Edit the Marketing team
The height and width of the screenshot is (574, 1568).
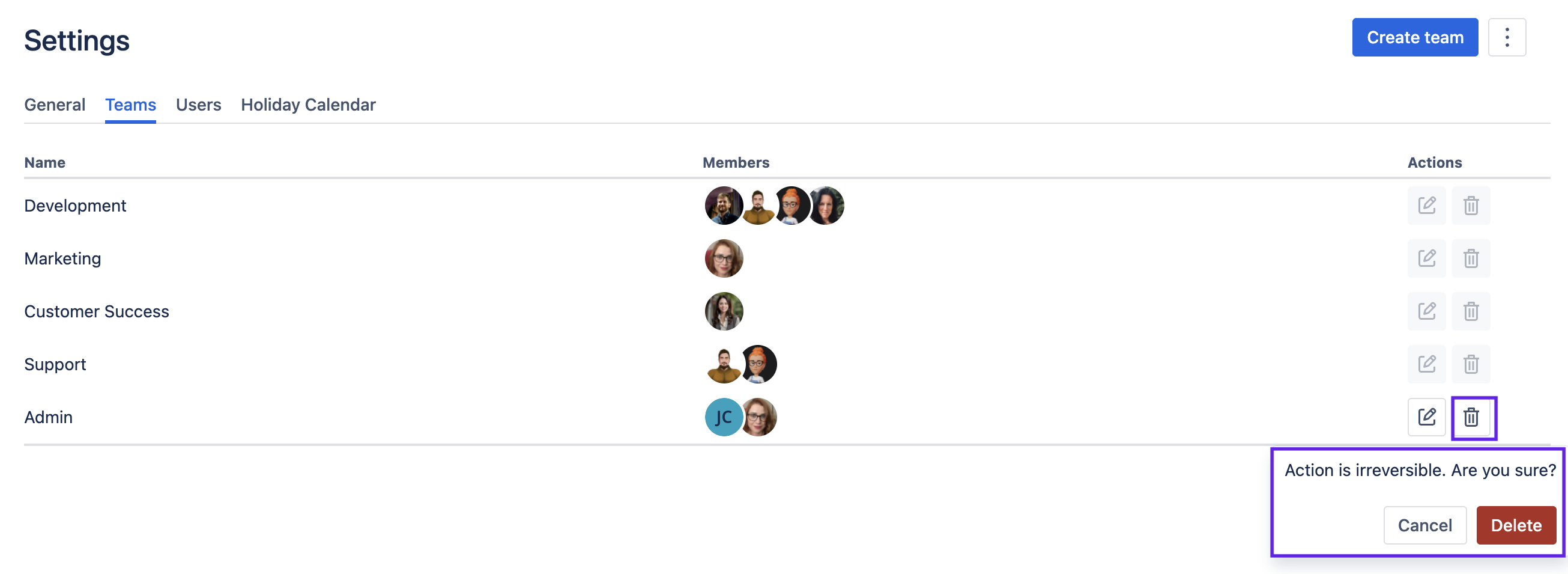(x=1426, y=258)
